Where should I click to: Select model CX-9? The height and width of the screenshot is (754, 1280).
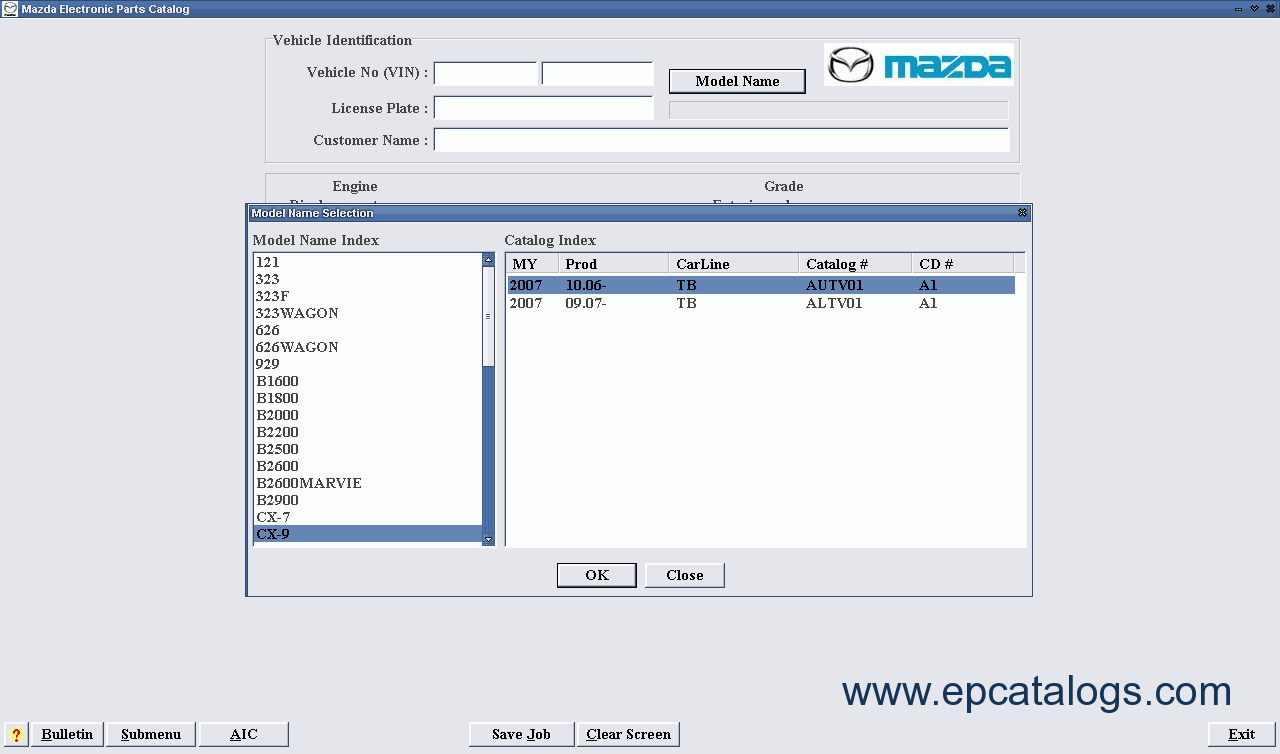coord(368,534)
